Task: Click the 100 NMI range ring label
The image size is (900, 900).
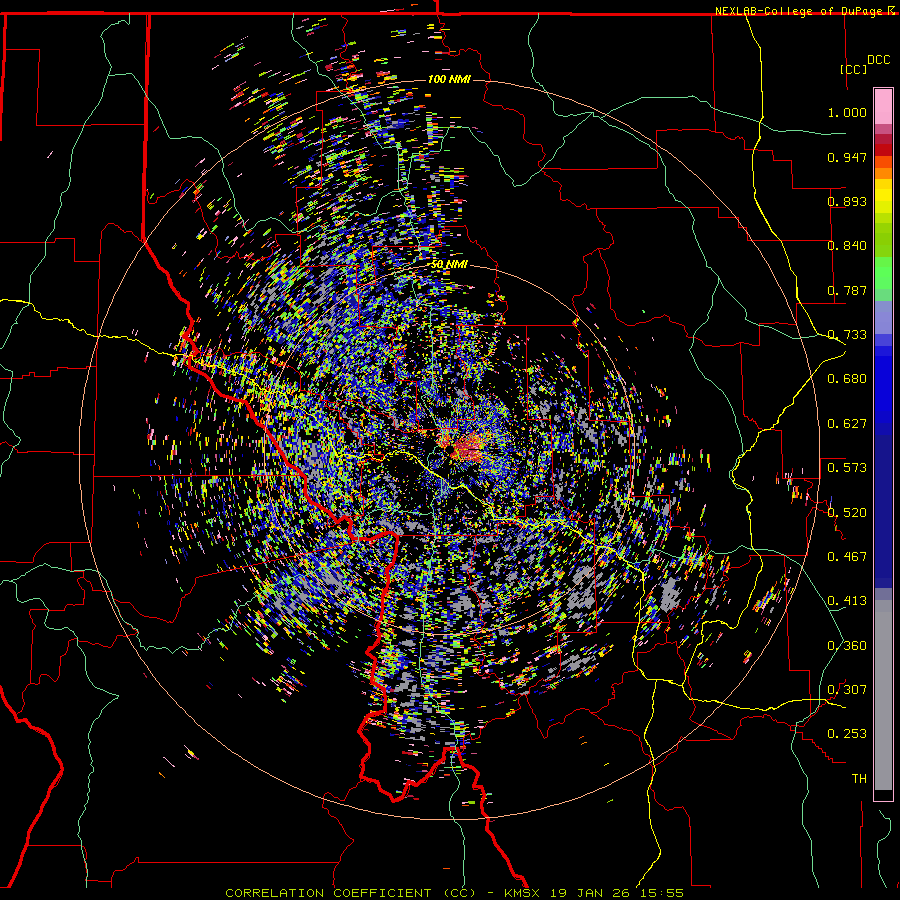Action: (449, 79)
